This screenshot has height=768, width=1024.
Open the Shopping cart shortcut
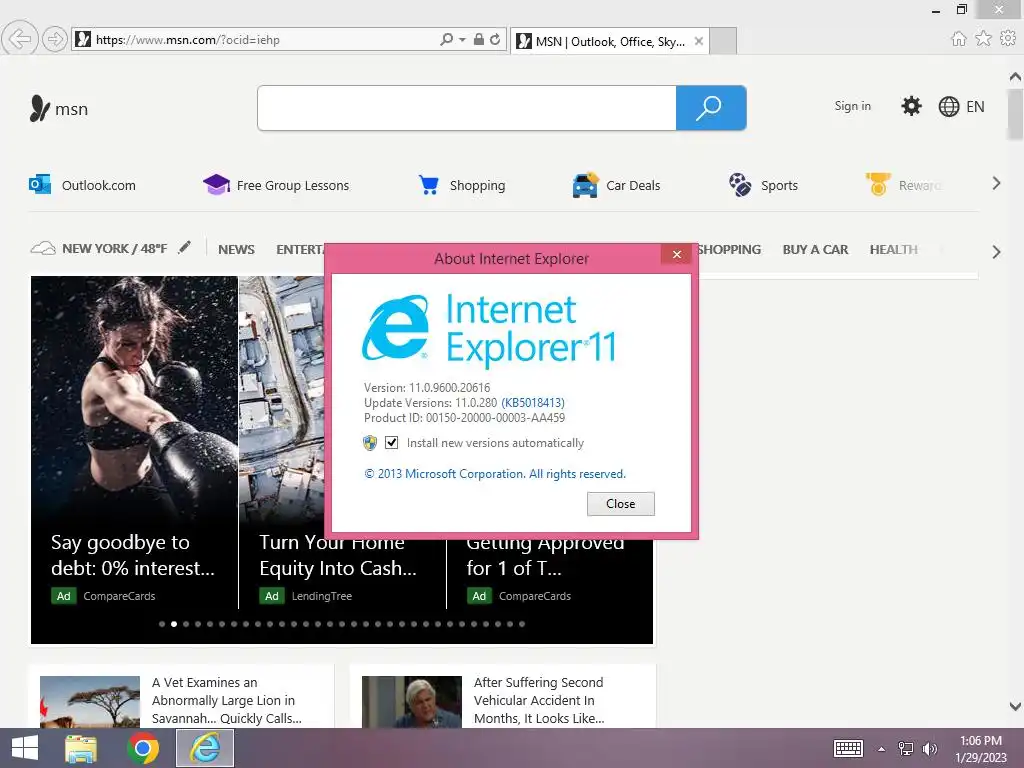(462, 185)
